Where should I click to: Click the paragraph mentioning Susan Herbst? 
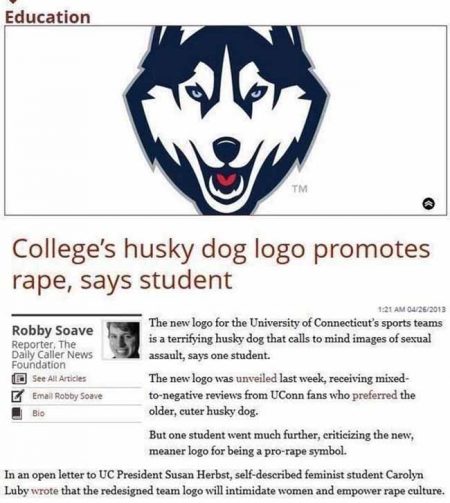(224, 483)
